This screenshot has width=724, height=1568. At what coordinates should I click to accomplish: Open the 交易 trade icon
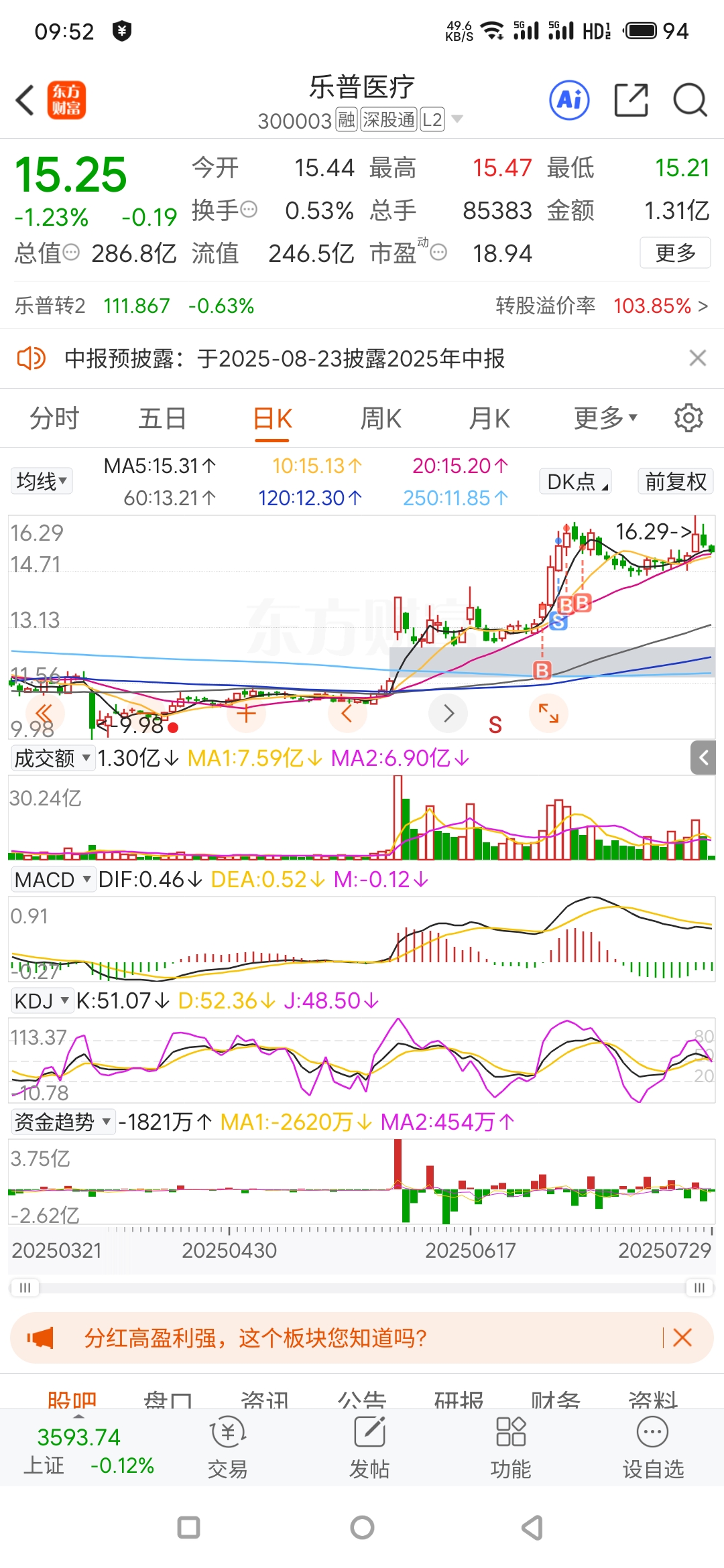pyautogui.click(x=228, y=1448)
